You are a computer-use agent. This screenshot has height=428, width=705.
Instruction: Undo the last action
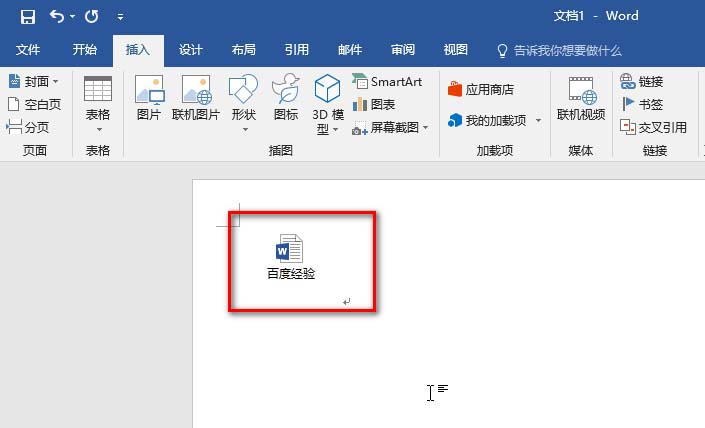[57, 17]
